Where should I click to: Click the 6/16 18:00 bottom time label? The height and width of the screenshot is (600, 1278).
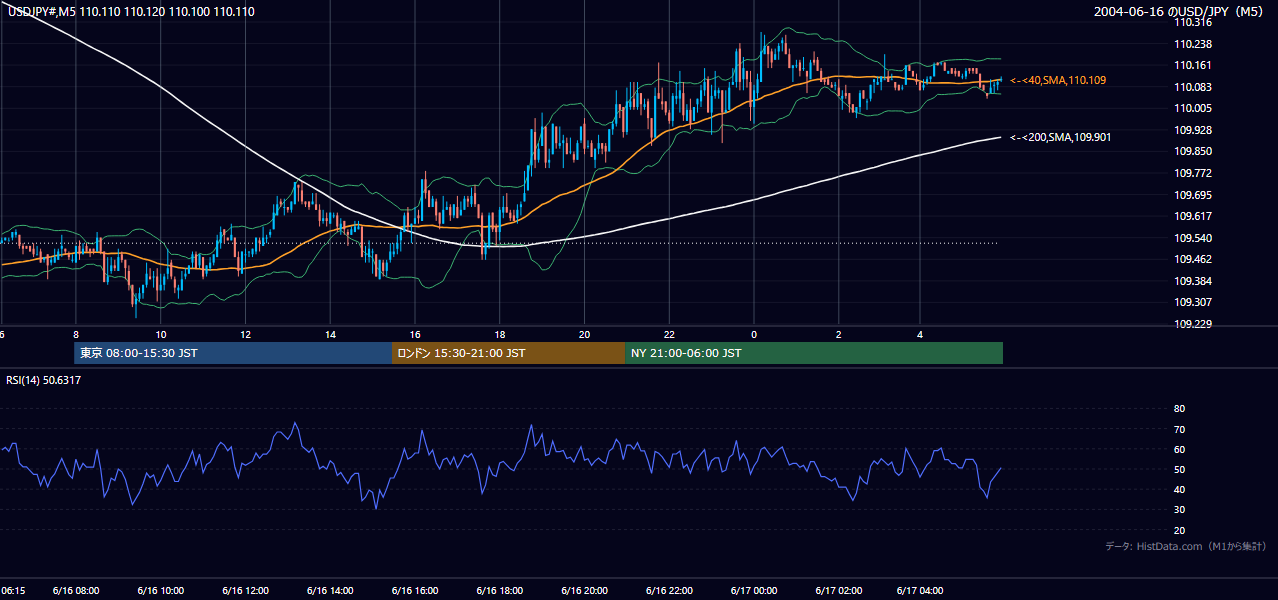pos(499,591)
